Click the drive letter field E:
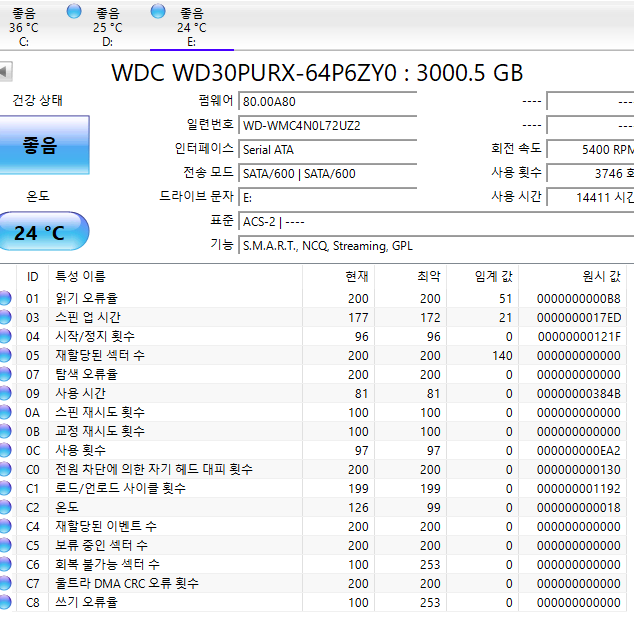The image size is (634, 634). click(328, 197)
